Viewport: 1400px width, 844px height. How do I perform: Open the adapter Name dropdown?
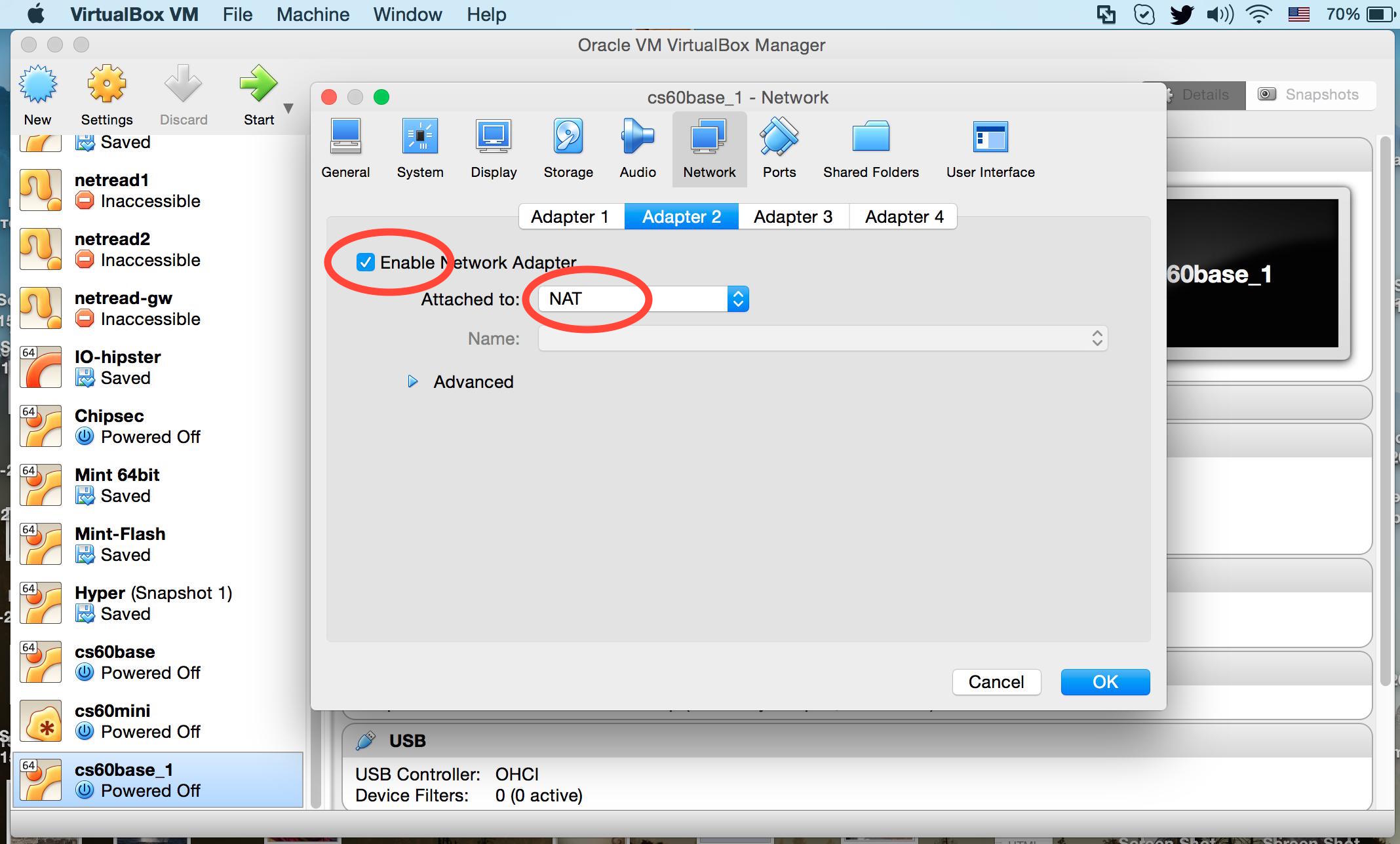823,338
